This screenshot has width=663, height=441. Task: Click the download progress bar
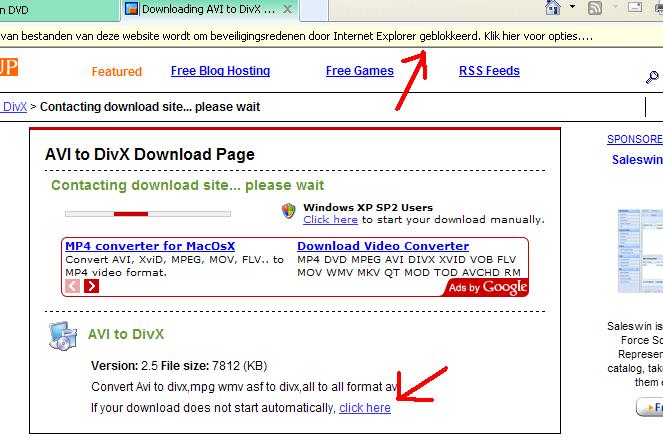point(148,214)
